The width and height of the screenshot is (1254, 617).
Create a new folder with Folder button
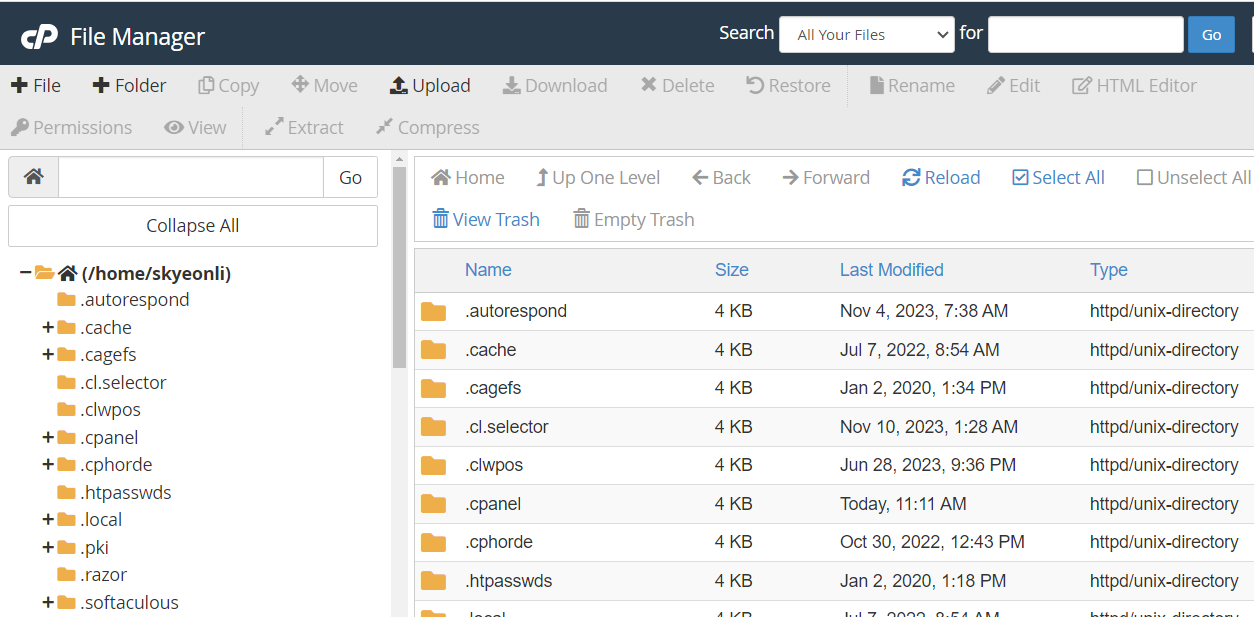tap(129, 86)
